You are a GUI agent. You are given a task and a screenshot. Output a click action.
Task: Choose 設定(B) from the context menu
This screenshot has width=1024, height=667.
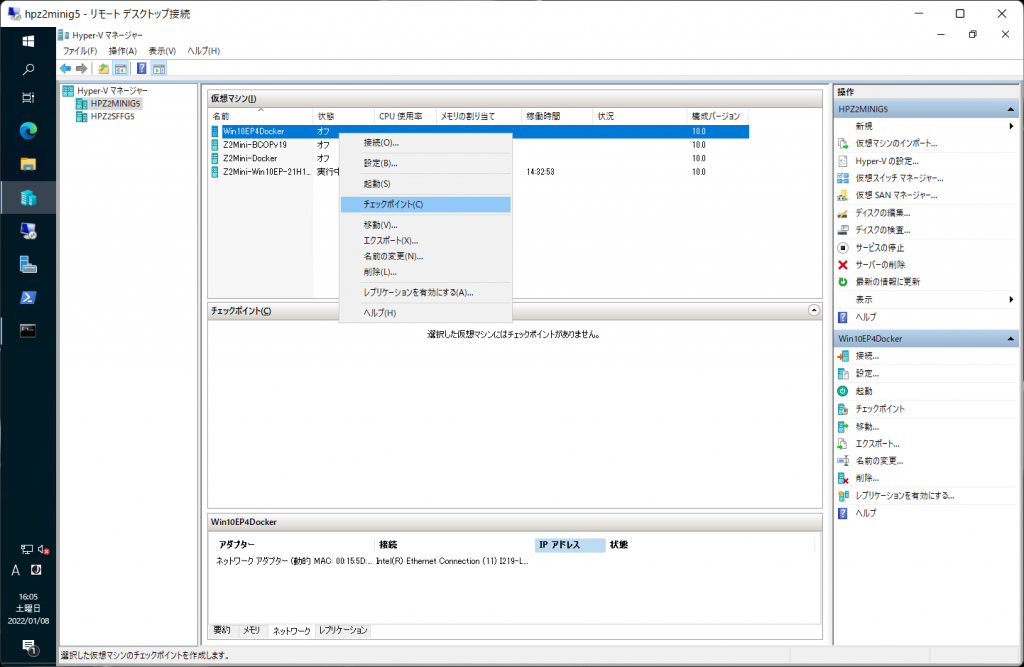(x=425, y=163)
